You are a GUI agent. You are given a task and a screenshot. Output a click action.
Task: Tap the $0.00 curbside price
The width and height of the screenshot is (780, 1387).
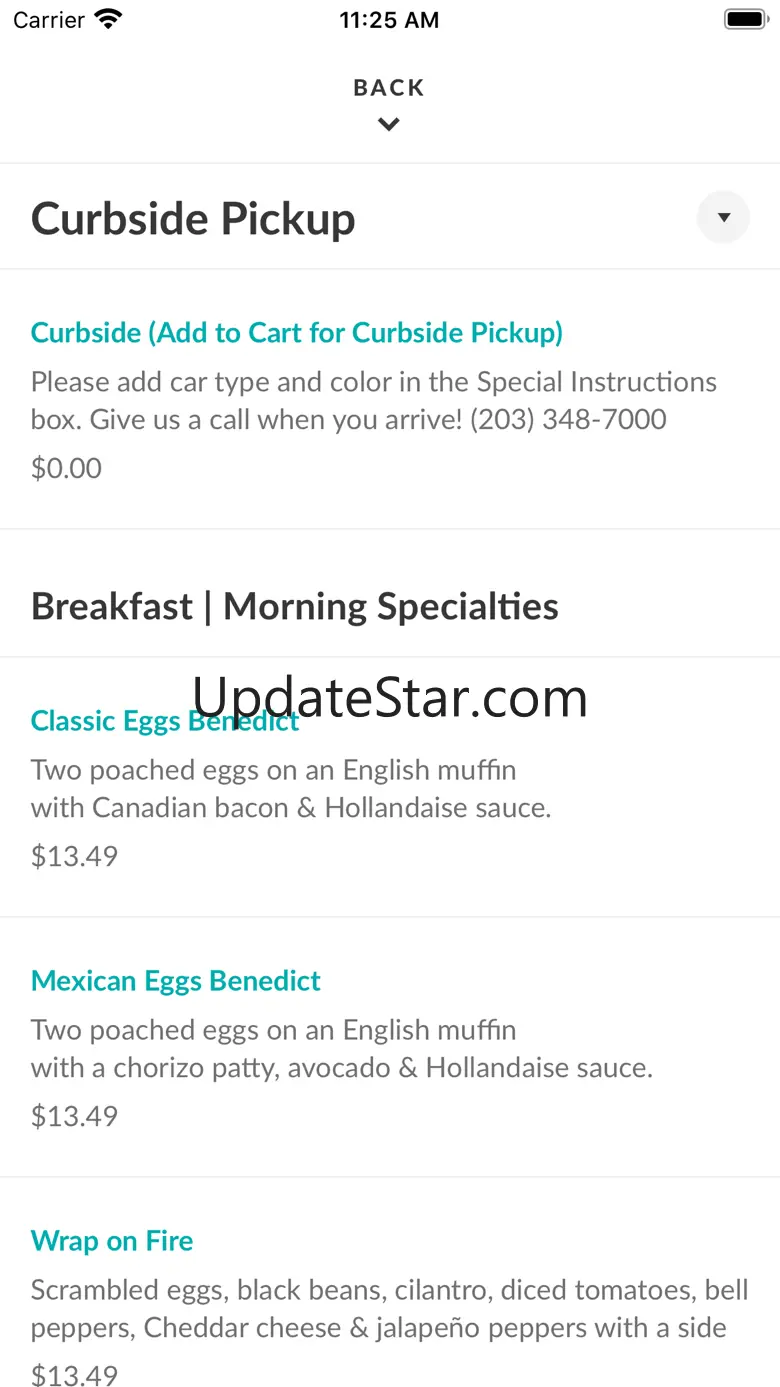pyautogui.click(x=66, y=468)
